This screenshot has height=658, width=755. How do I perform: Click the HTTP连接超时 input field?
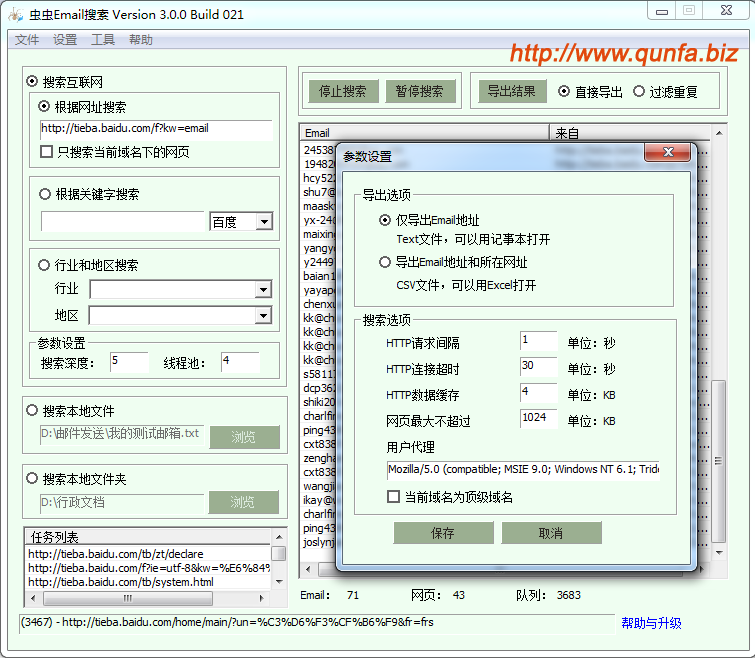tap(537, 367)
